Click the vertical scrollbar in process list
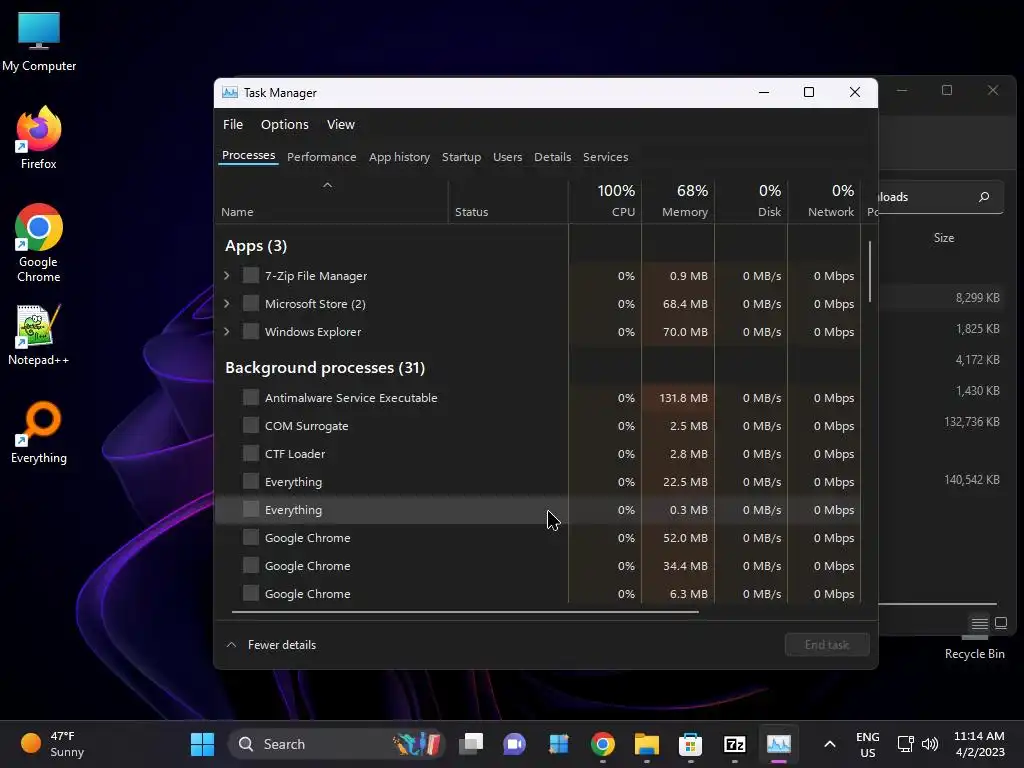This screenshot has width=1024, height=768. (x=870, y=272)
